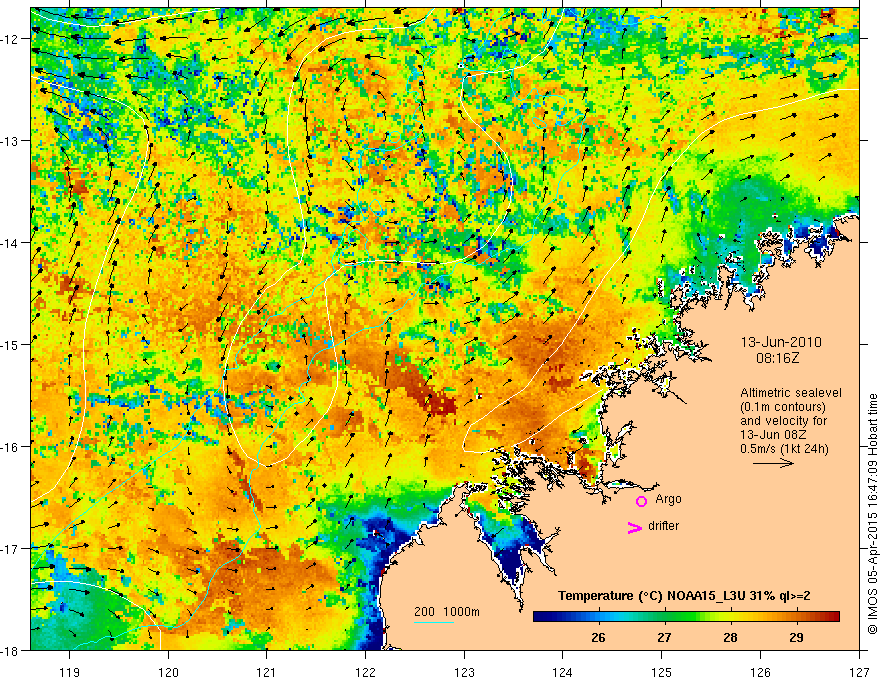Click the magenta drifter arrow legend symbol
Image resolution: width=880 pixels, height=680 pixels.
pos(634,527)
